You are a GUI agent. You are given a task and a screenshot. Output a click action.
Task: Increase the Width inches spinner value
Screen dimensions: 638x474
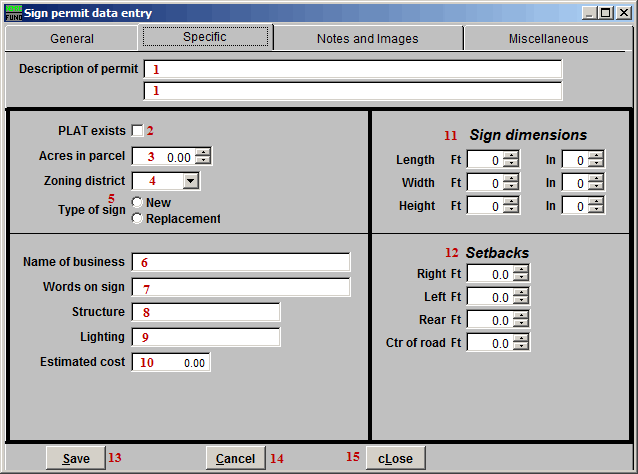pyautogui.click(x=596, y=178)
